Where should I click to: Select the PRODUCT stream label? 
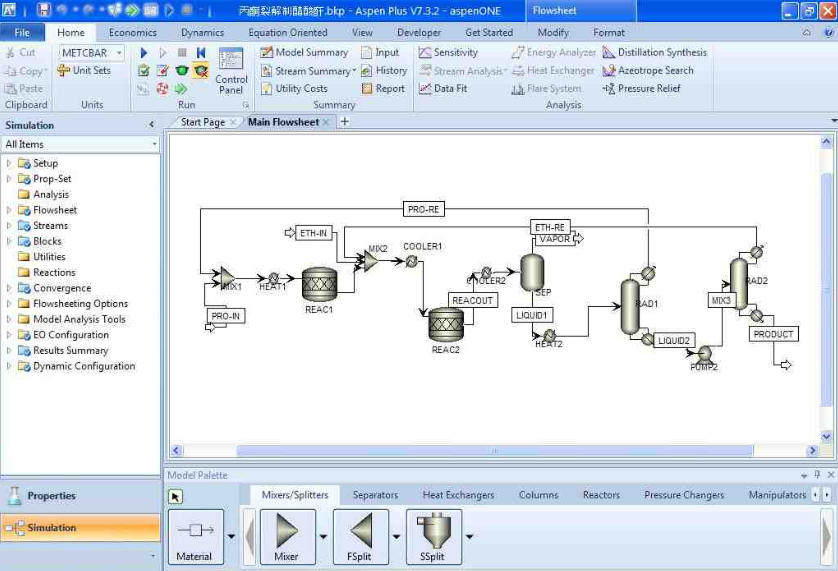pos(773,334)
